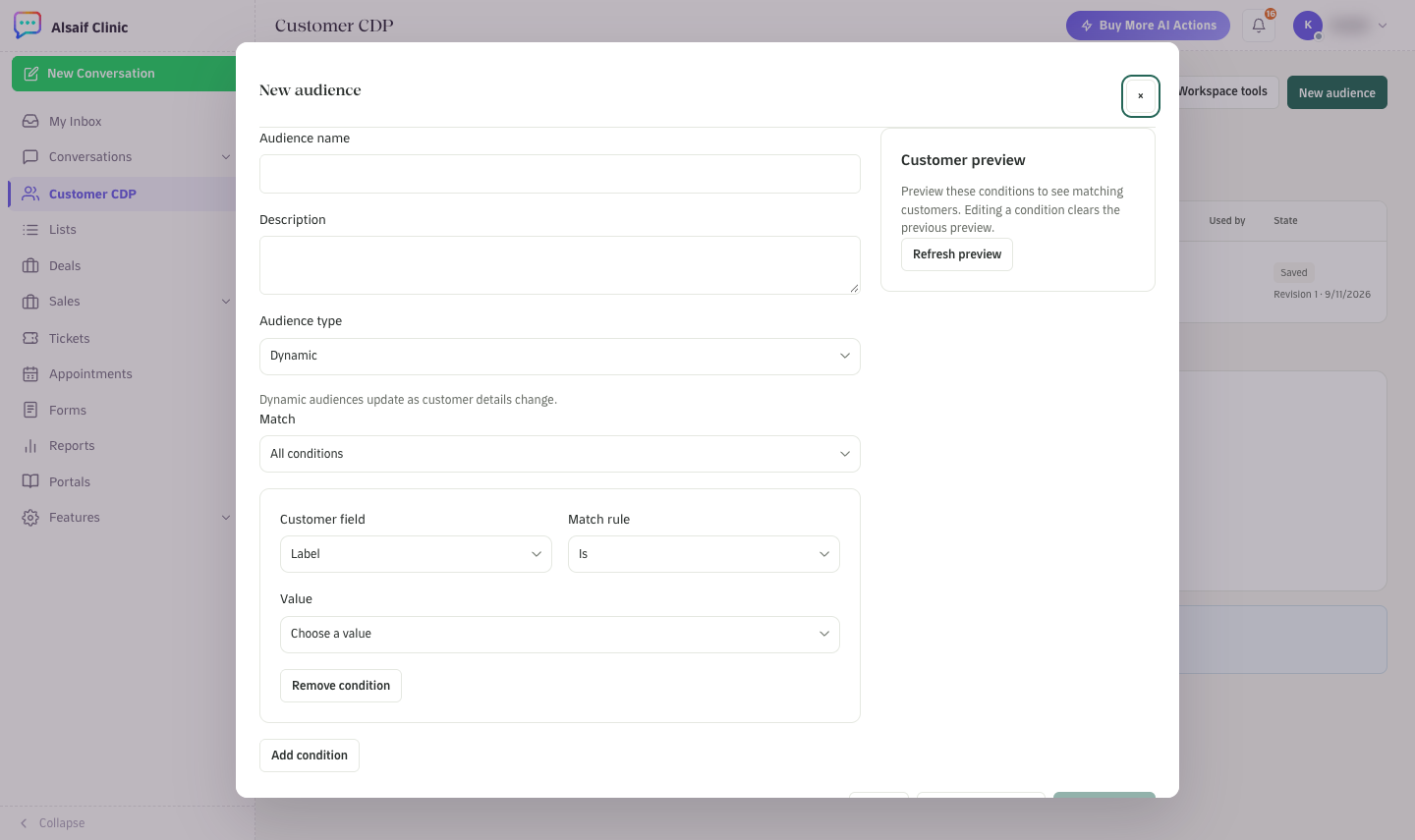Click the Alsaif Clinic chat logo icon
1415x840 pixels.
click(x=28, y=26)
